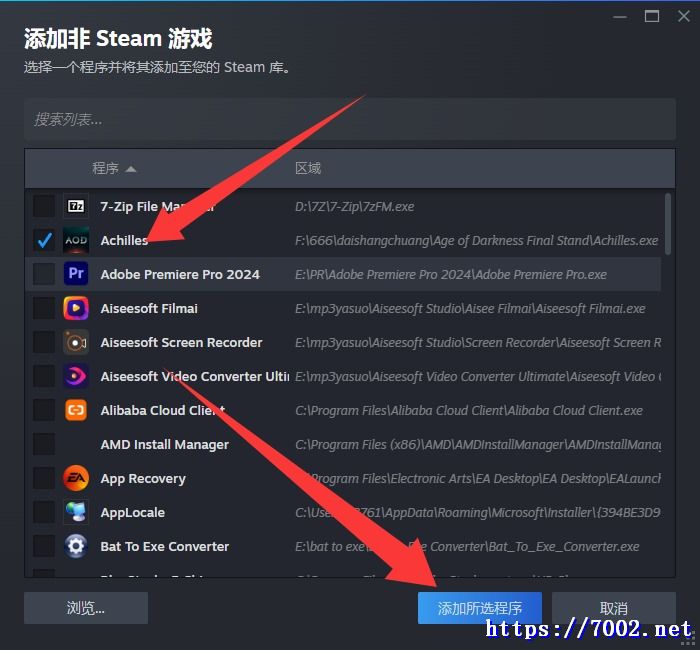Click the D:\7Z\7-Zip\7zFM.exe path

tap(354, 206)
